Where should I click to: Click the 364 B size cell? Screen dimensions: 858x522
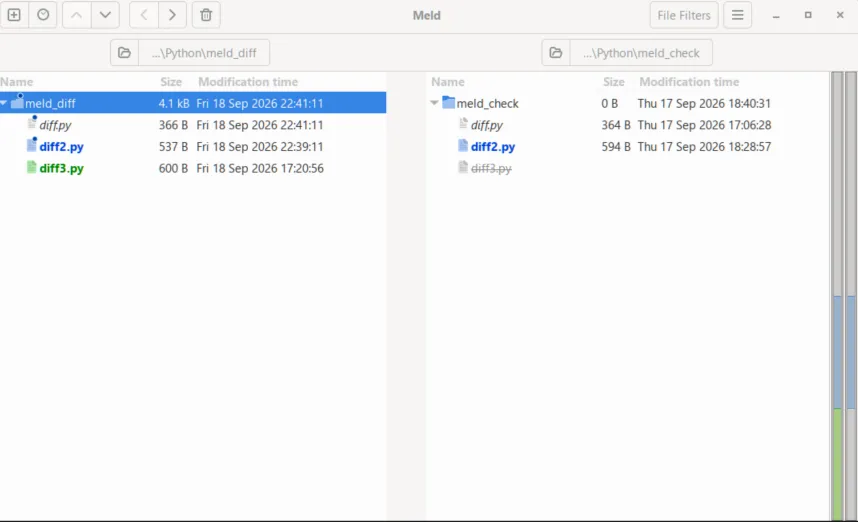(x=616, y=125)
